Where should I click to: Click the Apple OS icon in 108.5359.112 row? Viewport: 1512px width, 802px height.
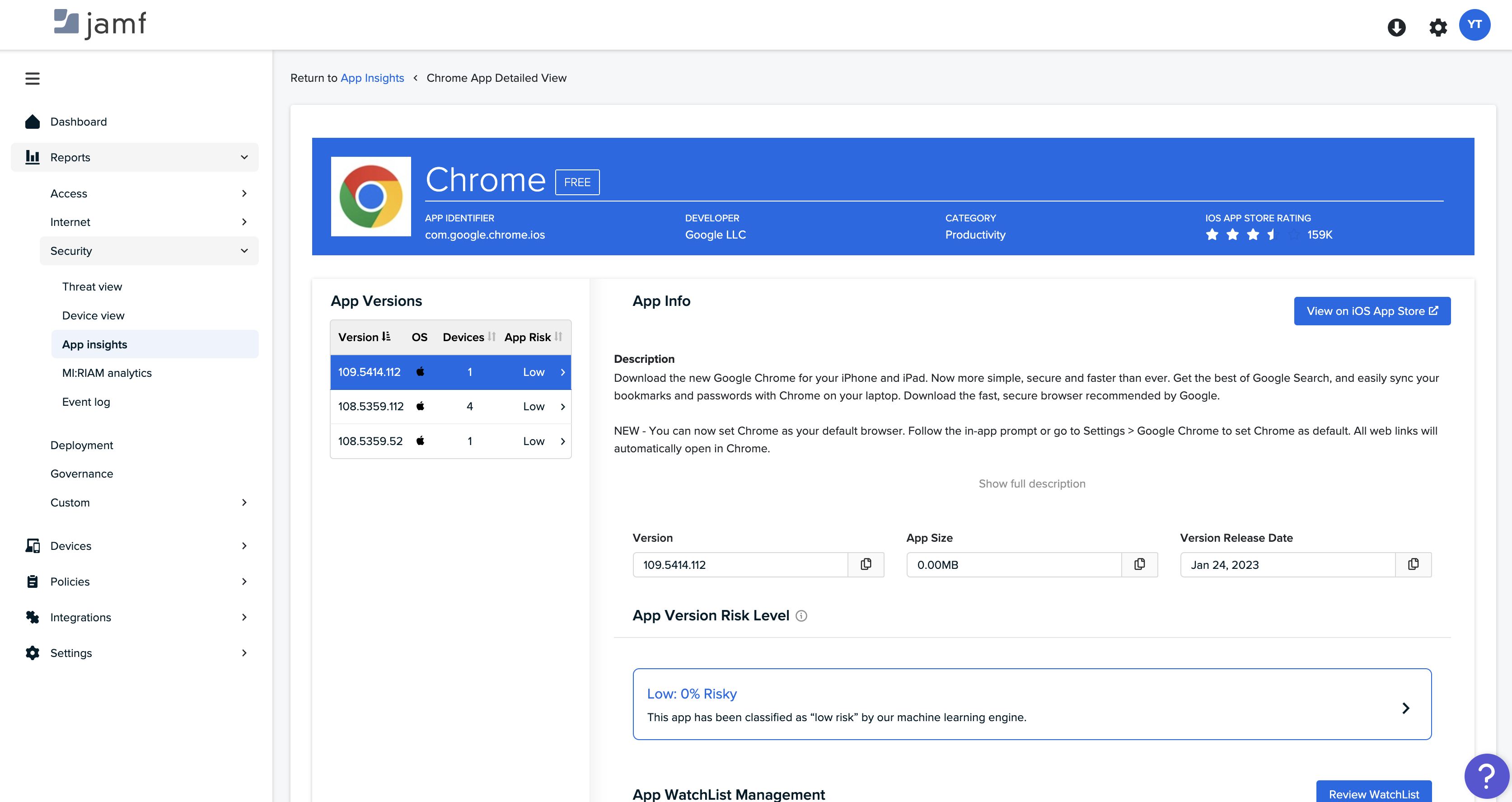420,406
